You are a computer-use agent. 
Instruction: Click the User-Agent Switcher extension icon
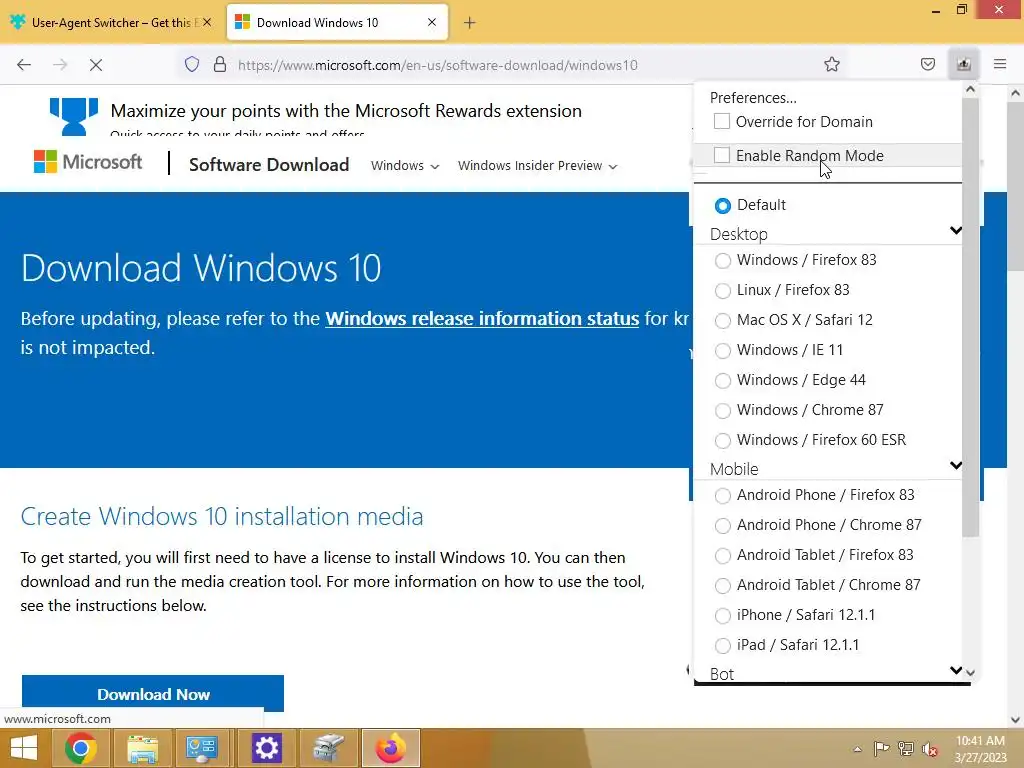coord(963,65)
